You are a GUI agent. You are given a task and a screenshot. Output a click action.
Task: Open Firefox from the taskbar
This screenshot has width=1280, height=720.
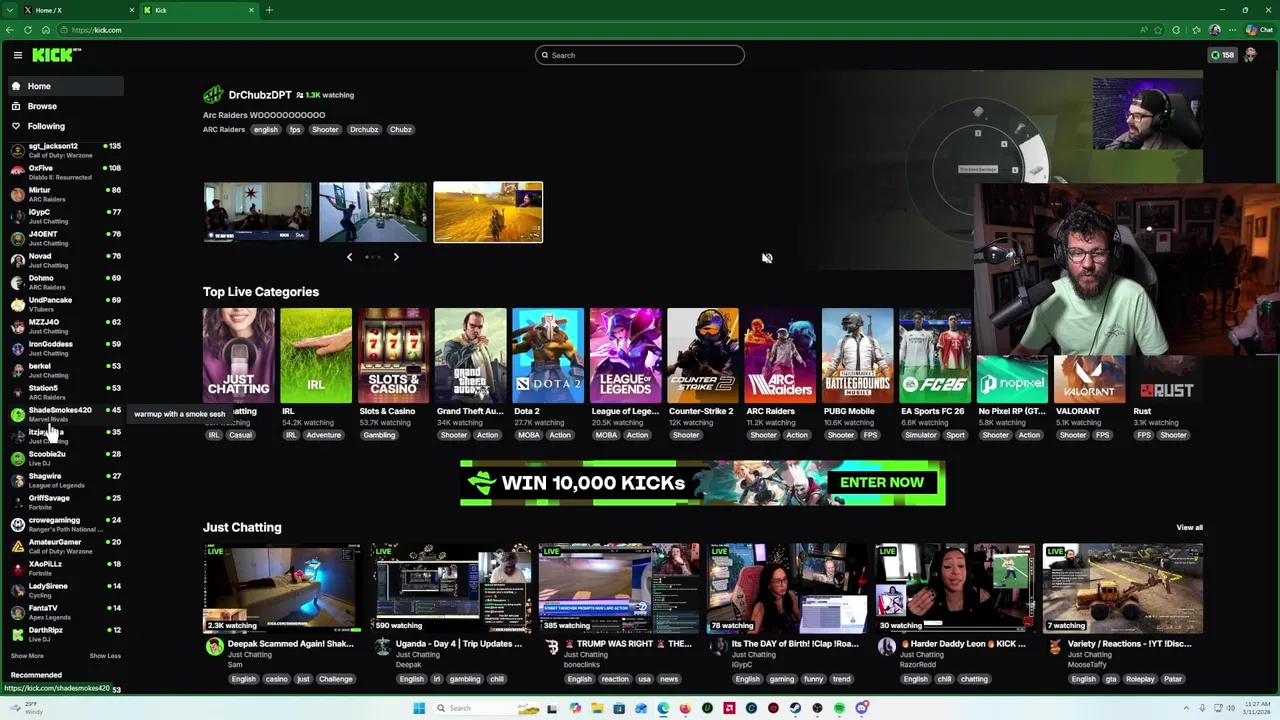pos(685,708)
